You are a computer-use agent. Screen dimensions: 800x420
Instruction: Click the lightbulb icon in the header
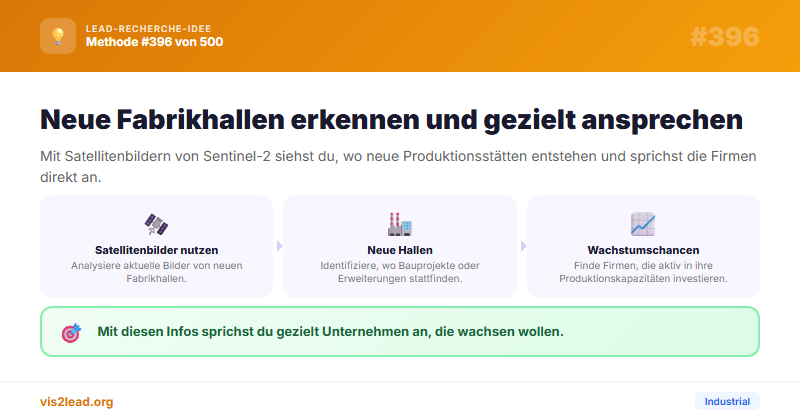click(x=58, y=36)
